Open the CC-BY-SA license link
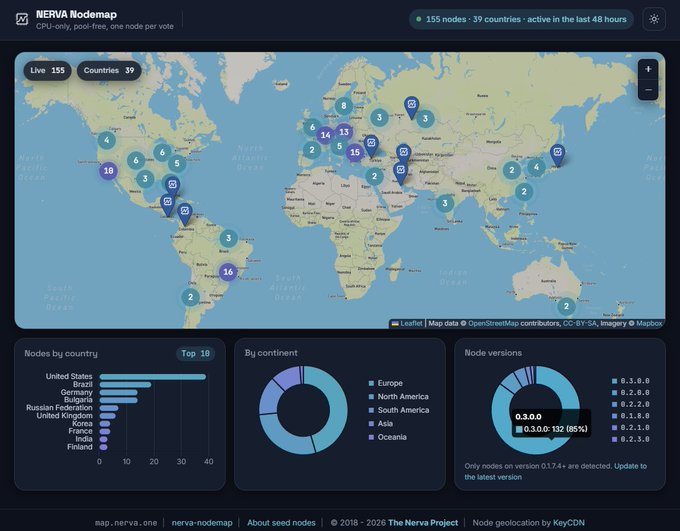 579,323
